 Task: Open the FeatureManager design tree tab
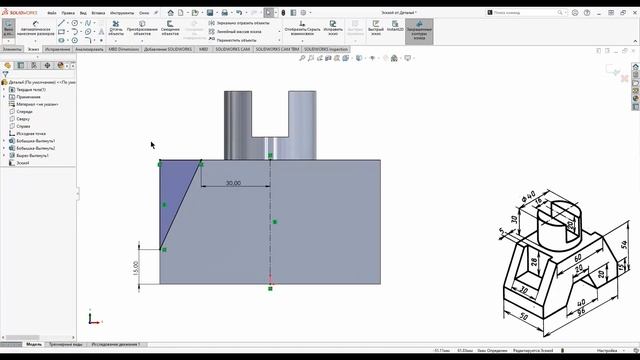coord(8,65)
